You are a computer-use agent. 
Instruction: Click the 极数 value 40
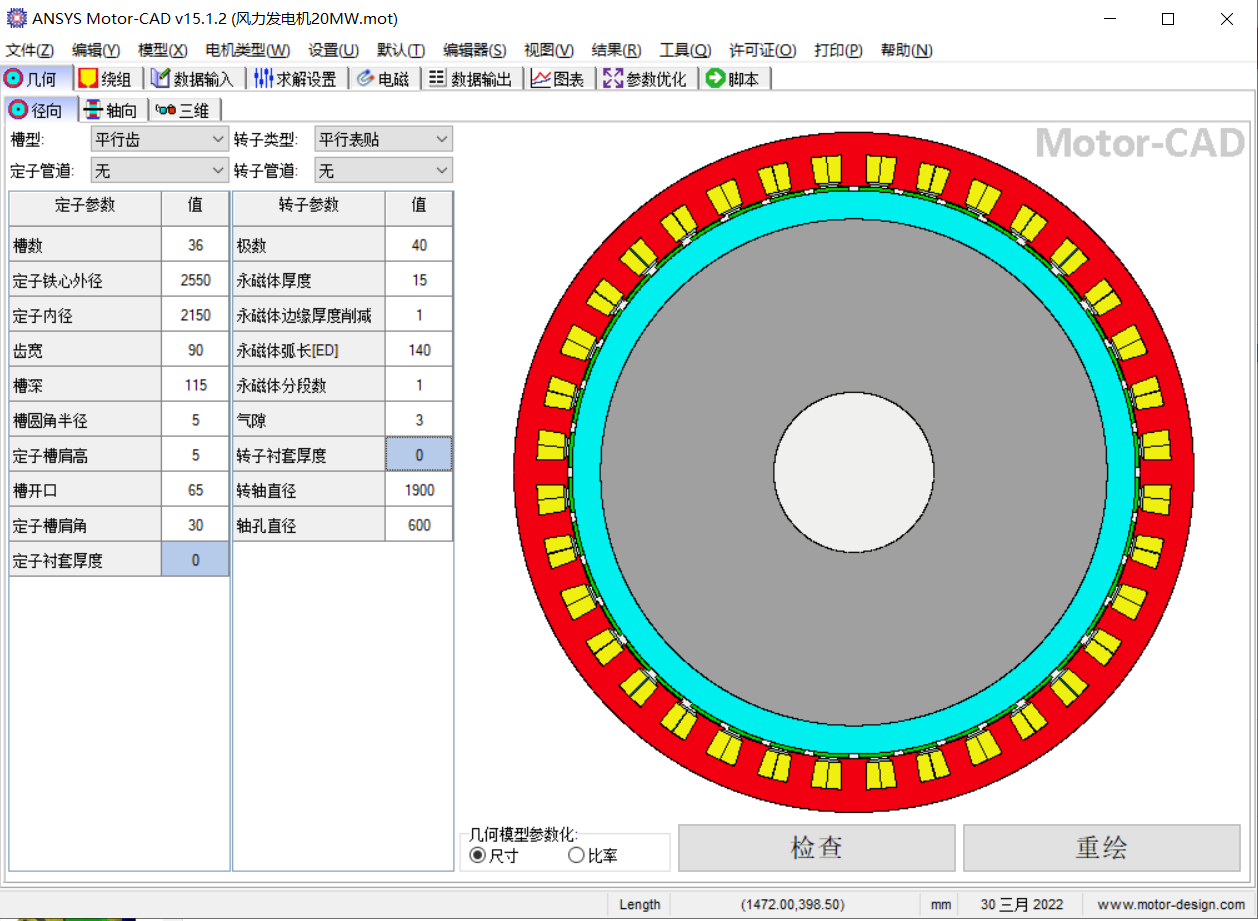click(419, 245)
